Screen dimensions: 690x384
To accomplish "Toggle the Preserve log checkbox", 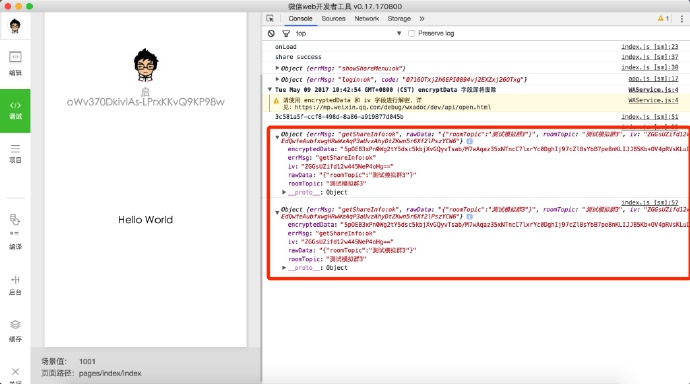I will pos(411,33).
